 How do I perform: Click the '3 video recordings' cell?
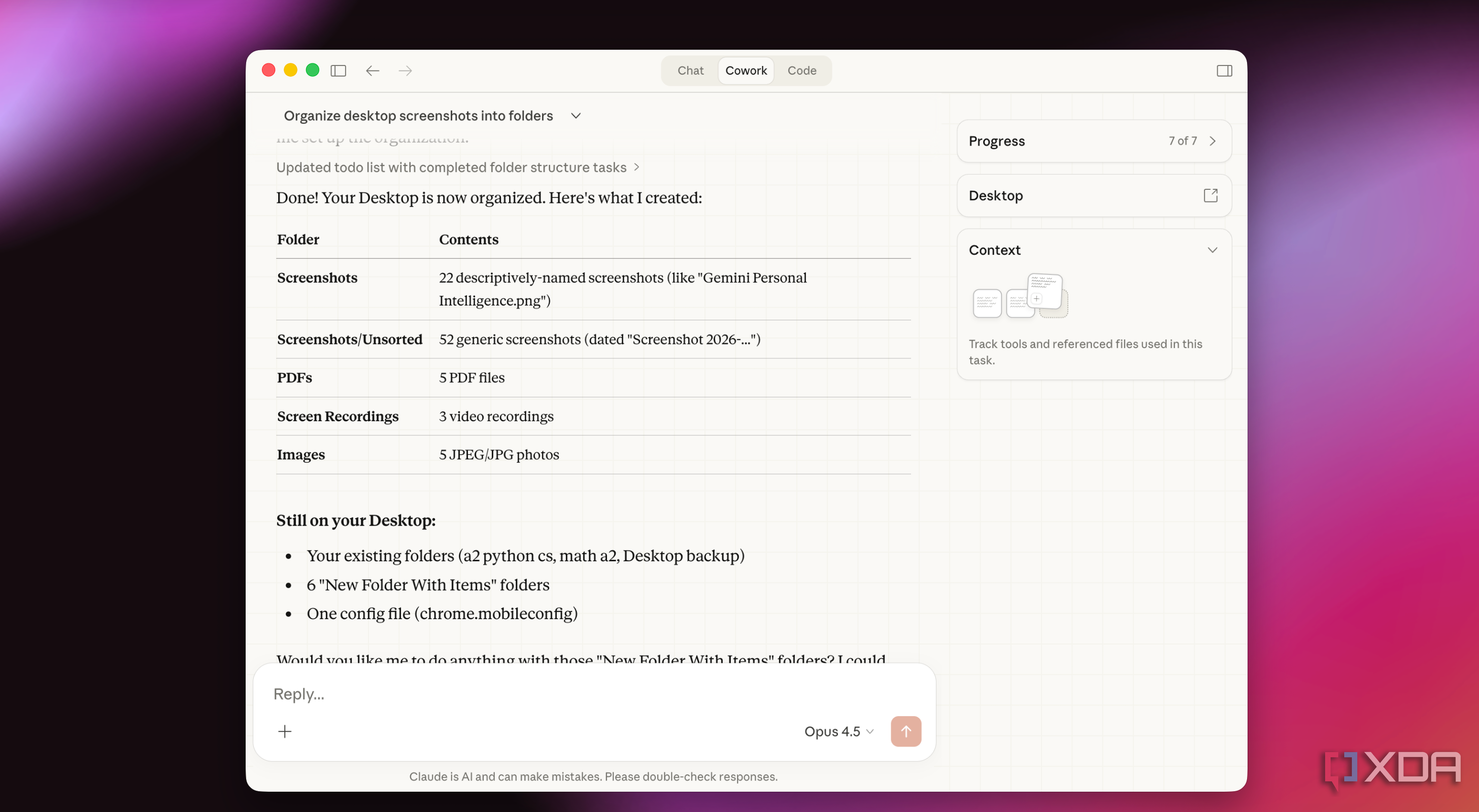[496, 416]
